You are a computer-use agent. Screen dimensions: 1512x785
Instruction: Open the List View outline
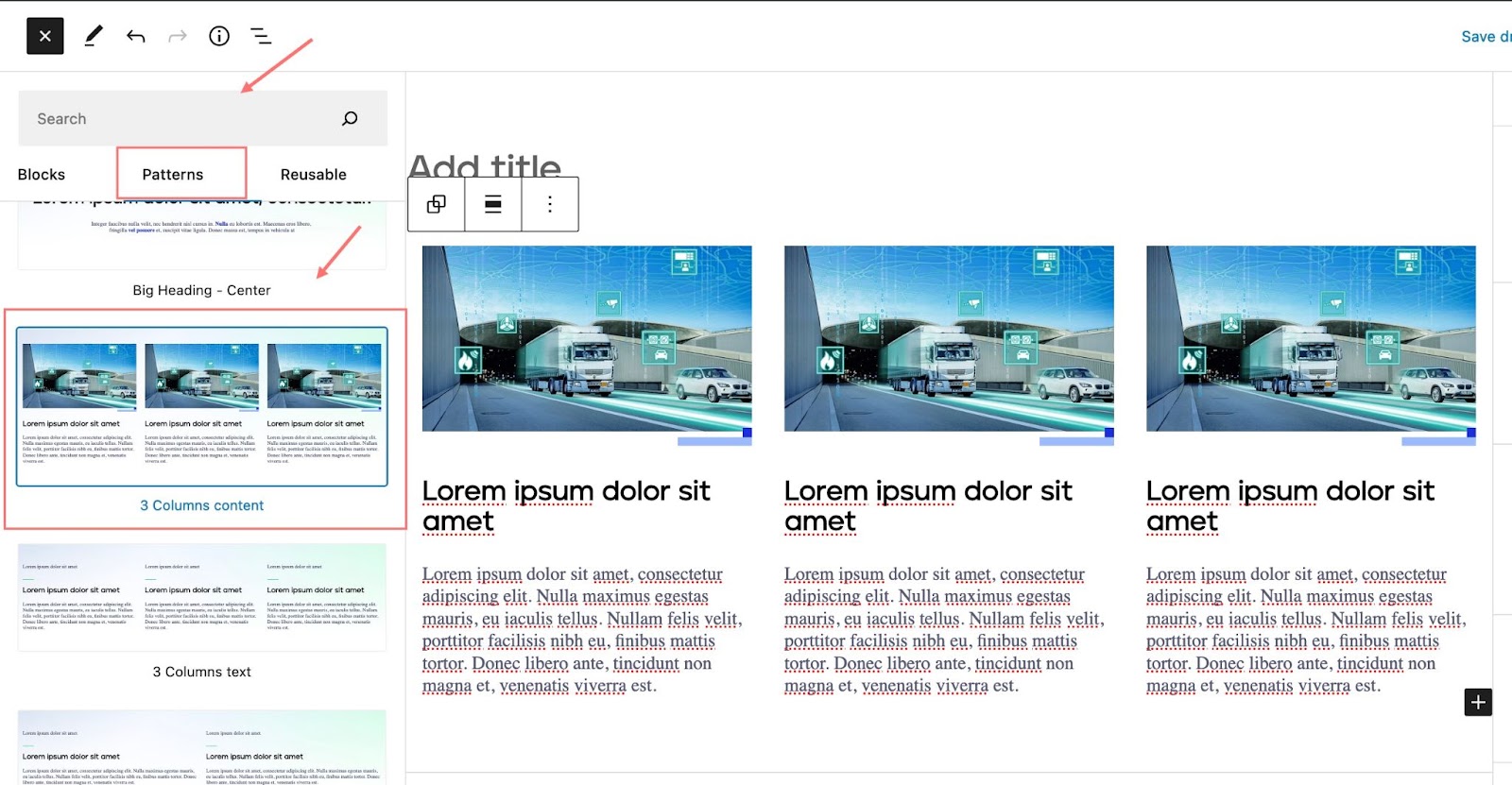261,36
